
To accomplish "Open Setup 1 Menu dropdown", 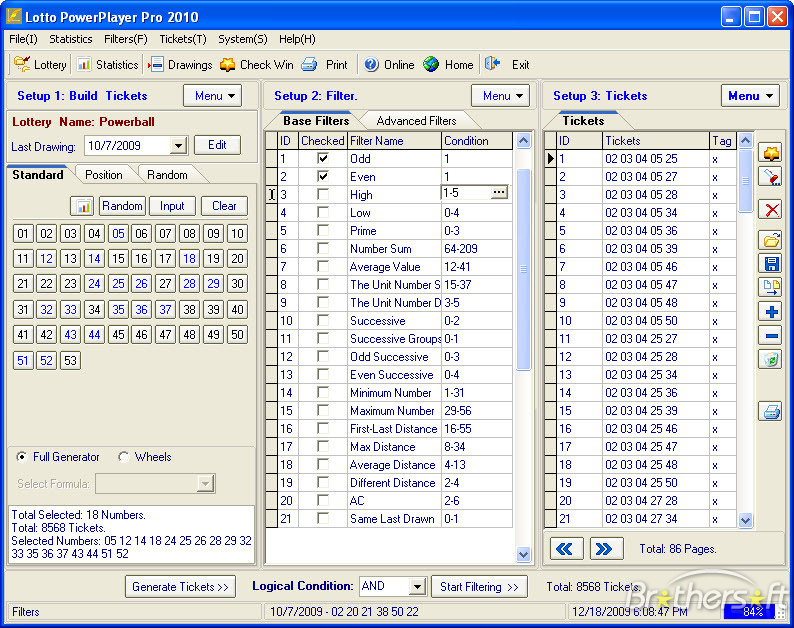I will tap(213, 96).
